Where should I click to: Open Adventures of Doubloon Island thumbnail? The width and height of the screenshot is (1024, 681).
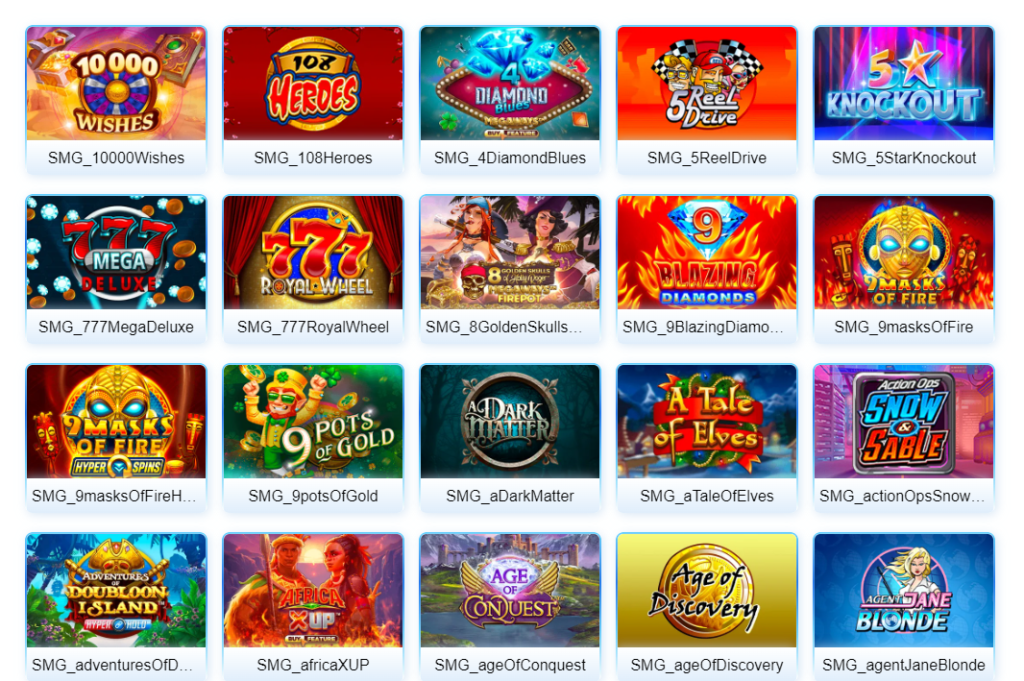[116, 591]
